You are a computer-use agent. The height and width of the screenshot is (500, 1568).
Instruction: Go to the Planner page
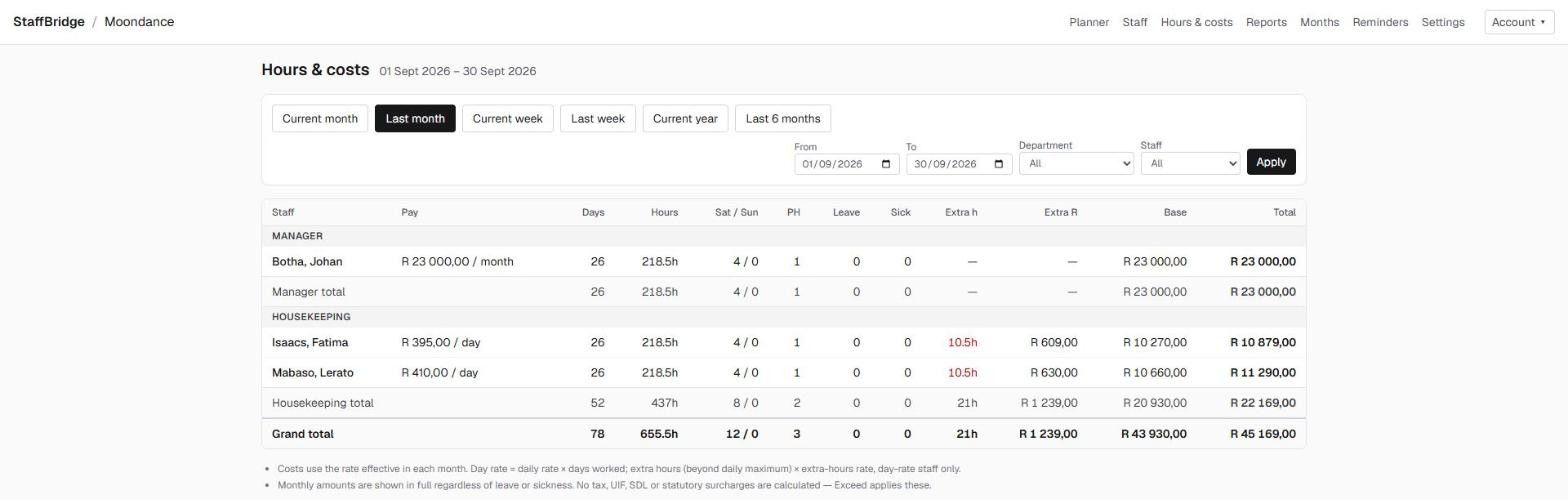1089,22
